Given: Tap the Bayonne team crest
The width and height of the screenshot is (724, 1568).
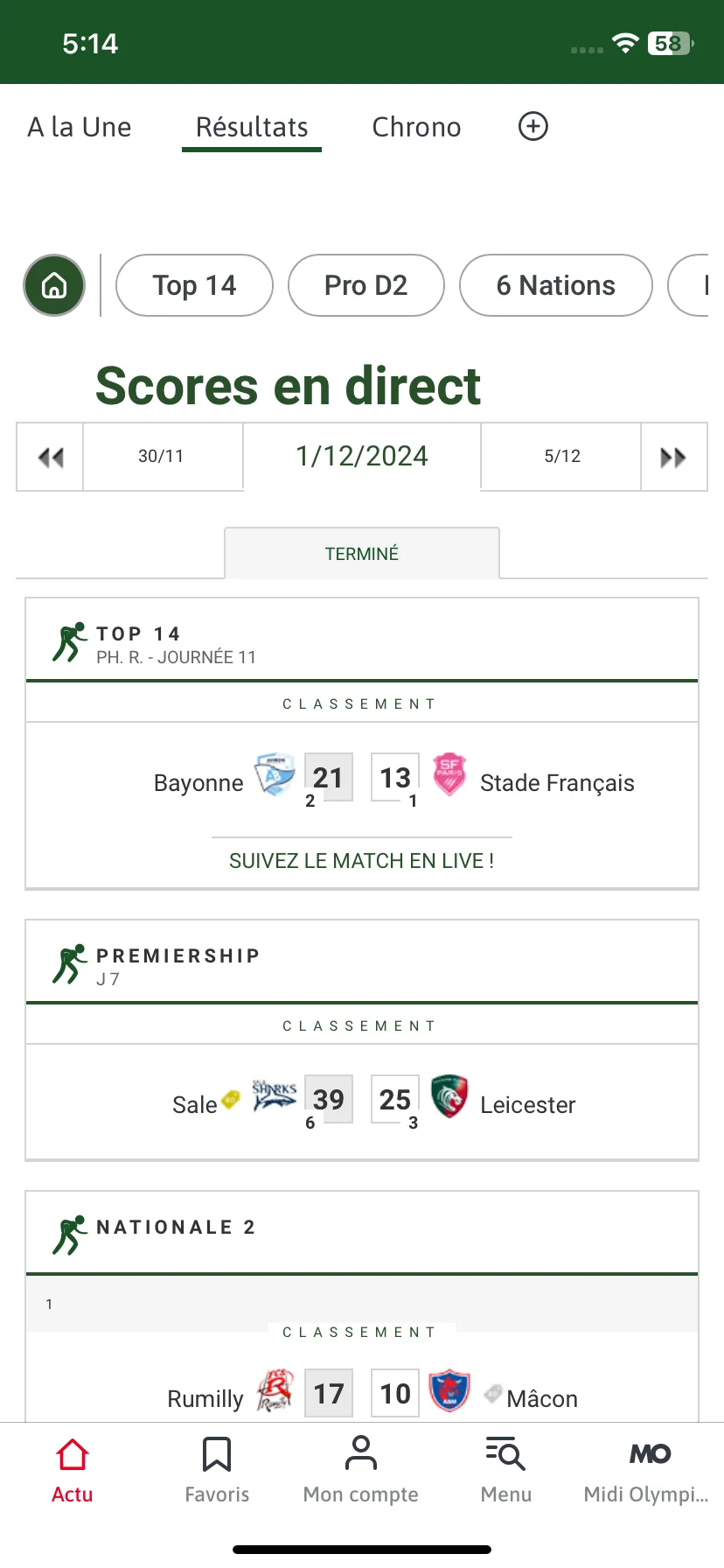Looking at the screenshot, I should pos(275,774).
